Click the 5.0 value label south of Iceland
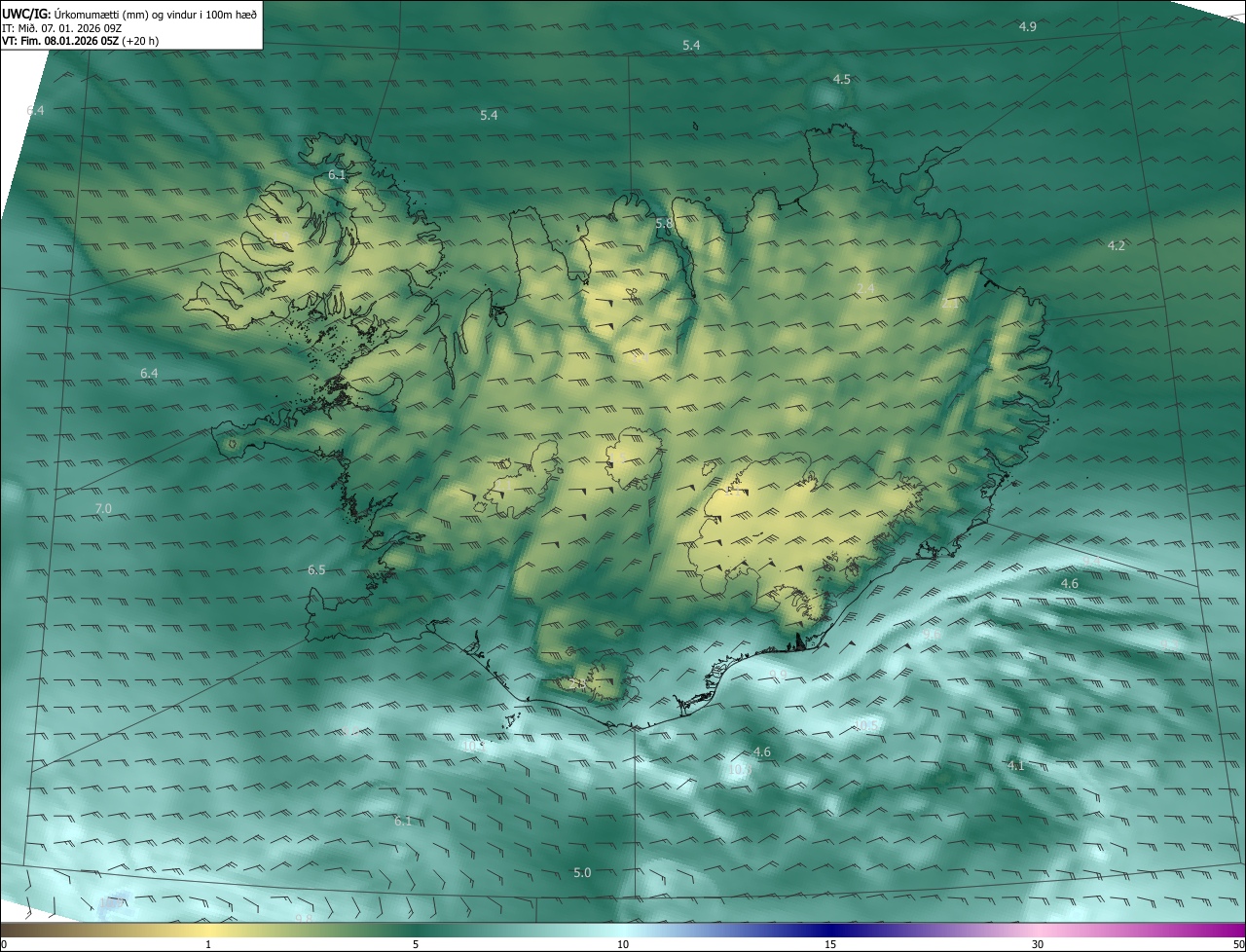Viewport: 1246px width, 952px height. point(582,872)
